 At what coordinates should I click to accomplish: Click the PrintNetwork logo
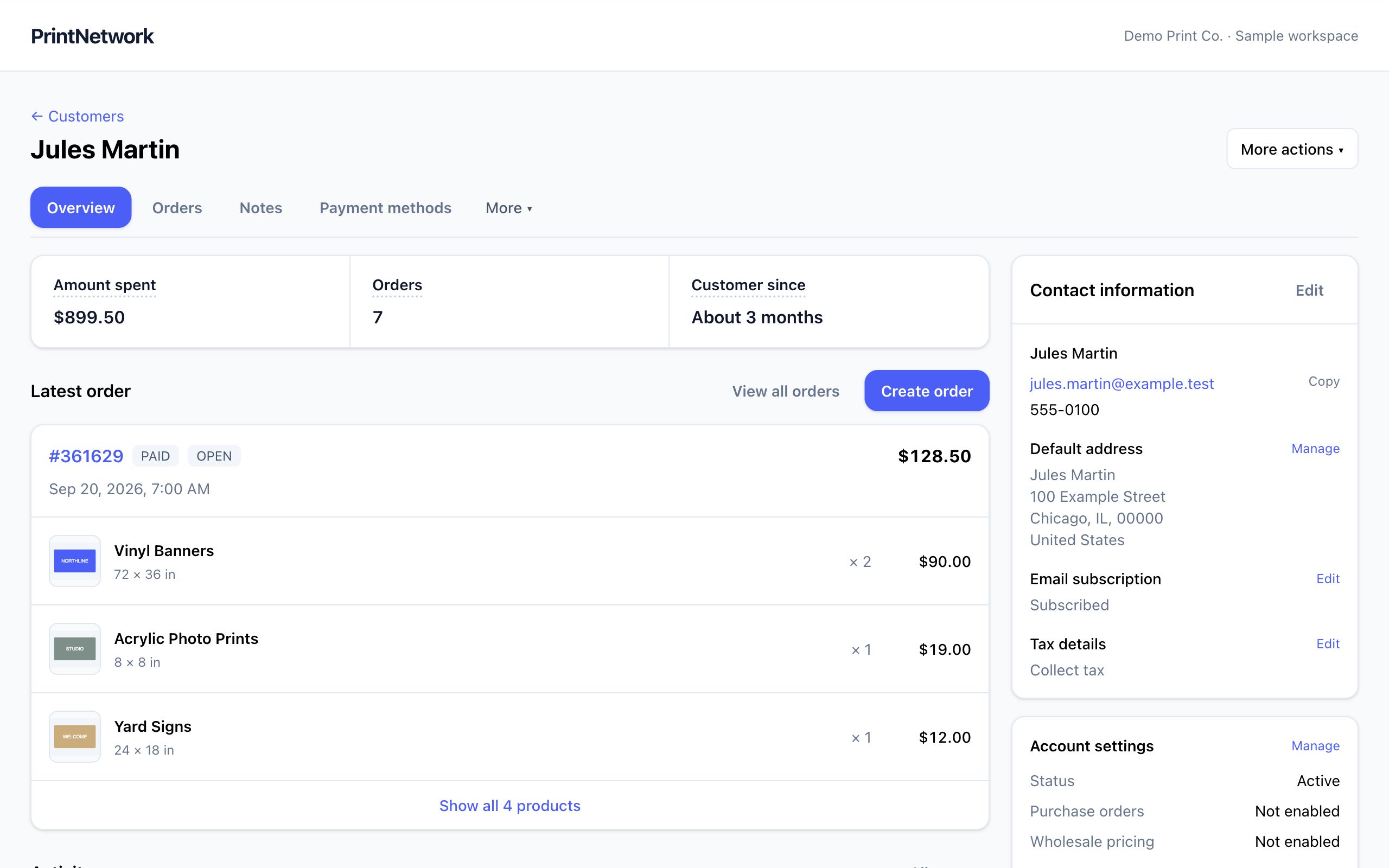tap(92, 36)
